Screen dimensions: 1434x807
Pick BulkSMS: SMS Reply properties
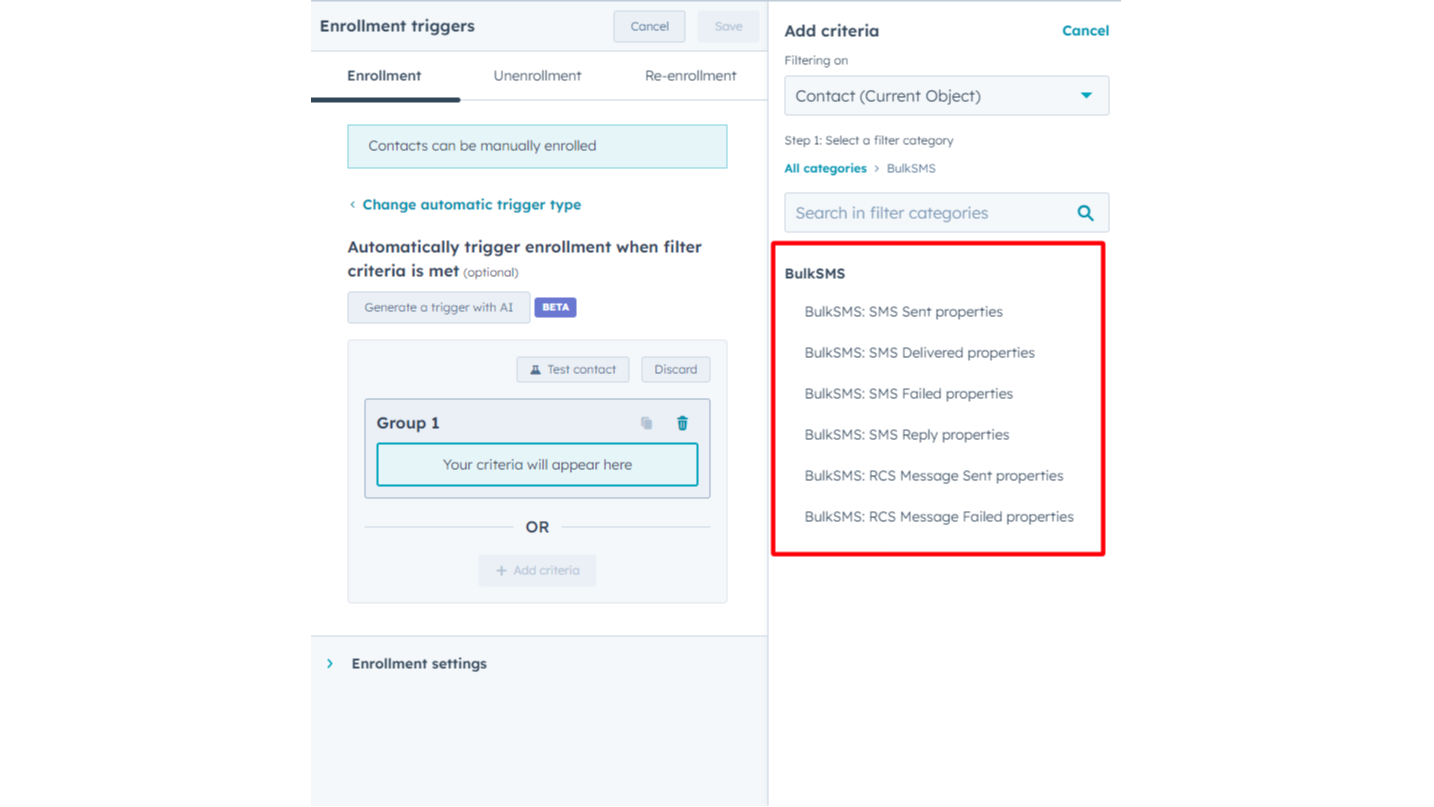point(906,435)
